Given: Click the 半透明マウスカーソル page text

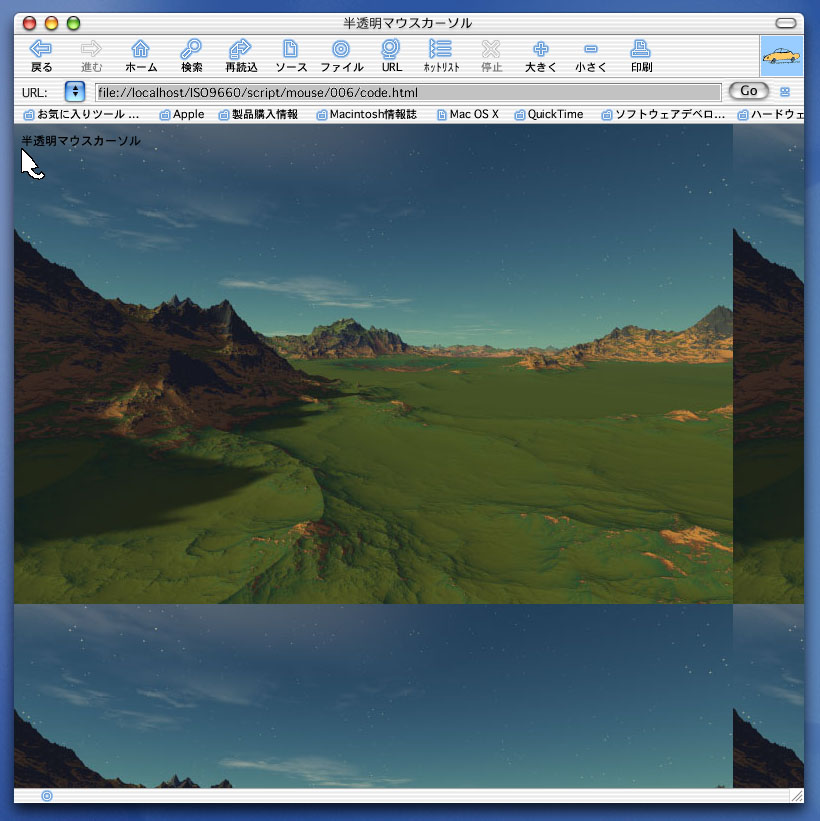Looking at the screenshot, I should click(81, 141).
